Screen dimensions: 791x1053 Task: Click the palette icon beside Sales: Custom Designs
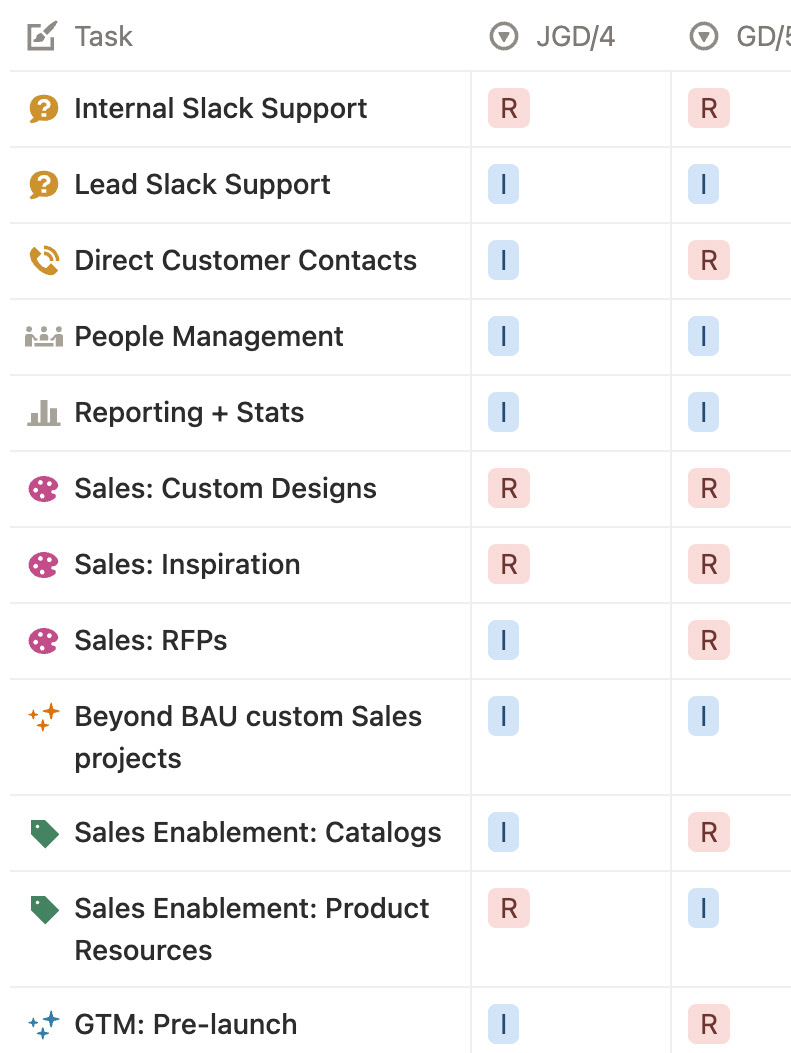pos(44,489)
